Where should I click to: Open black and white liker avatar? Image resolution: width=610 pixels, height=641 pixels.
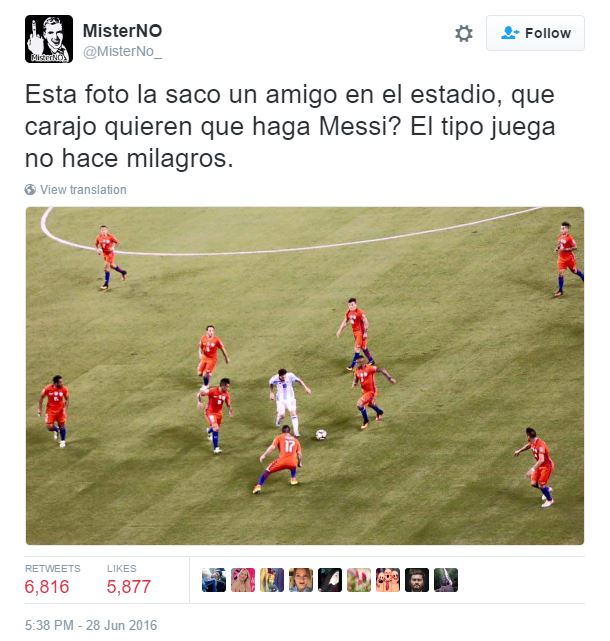point(330,580)
